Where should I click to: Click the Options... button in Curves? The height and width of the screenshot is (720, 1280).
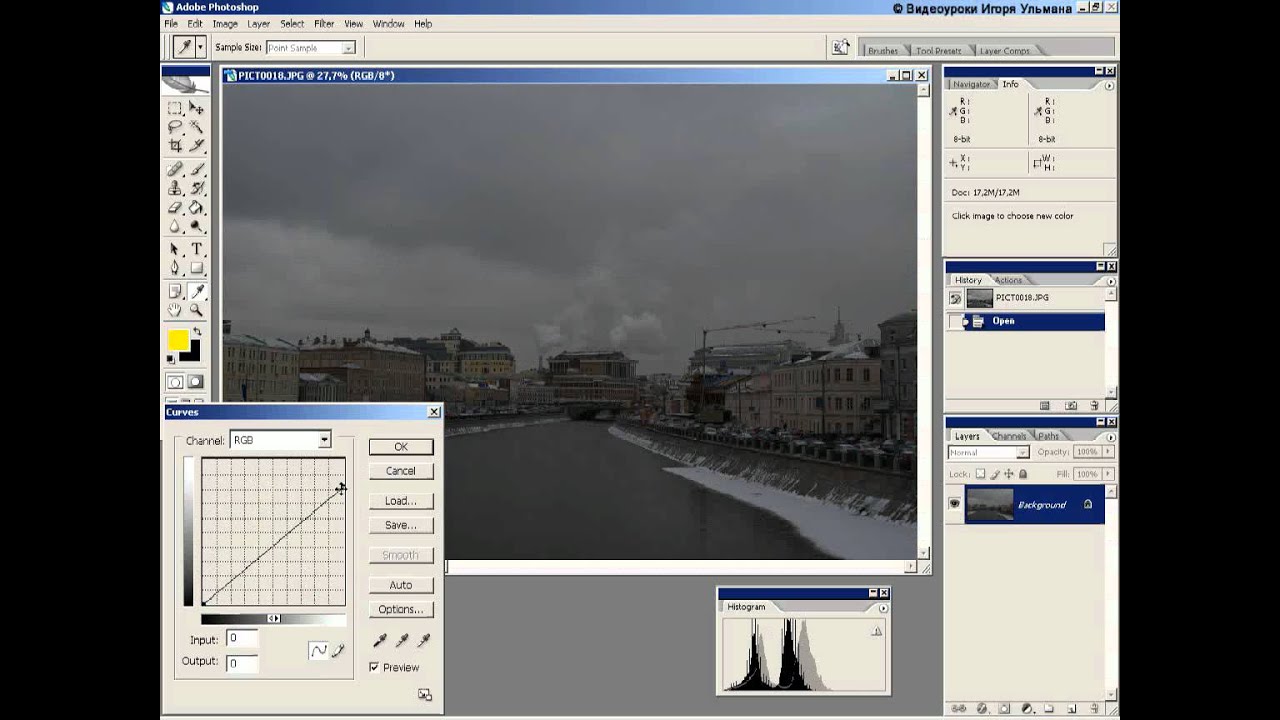click(401, 609)
